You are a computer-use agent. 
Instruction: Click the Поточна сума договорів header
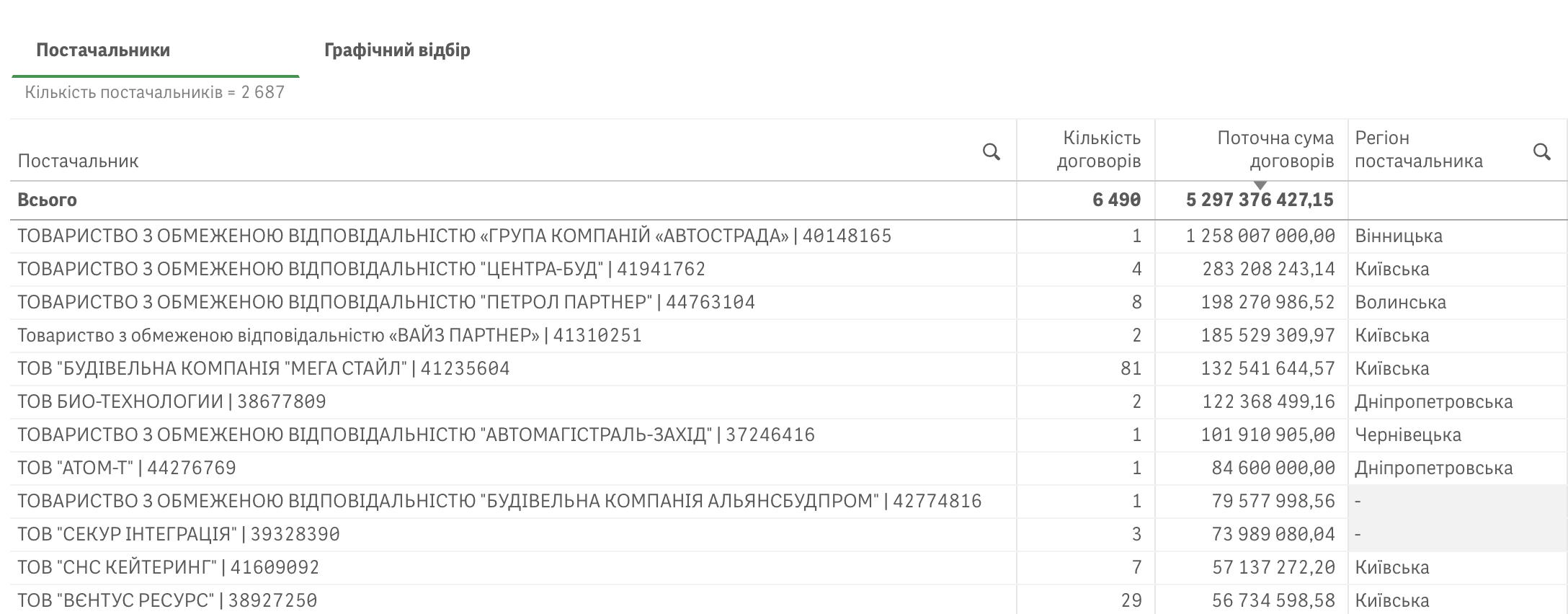(x=1275, y=149)
